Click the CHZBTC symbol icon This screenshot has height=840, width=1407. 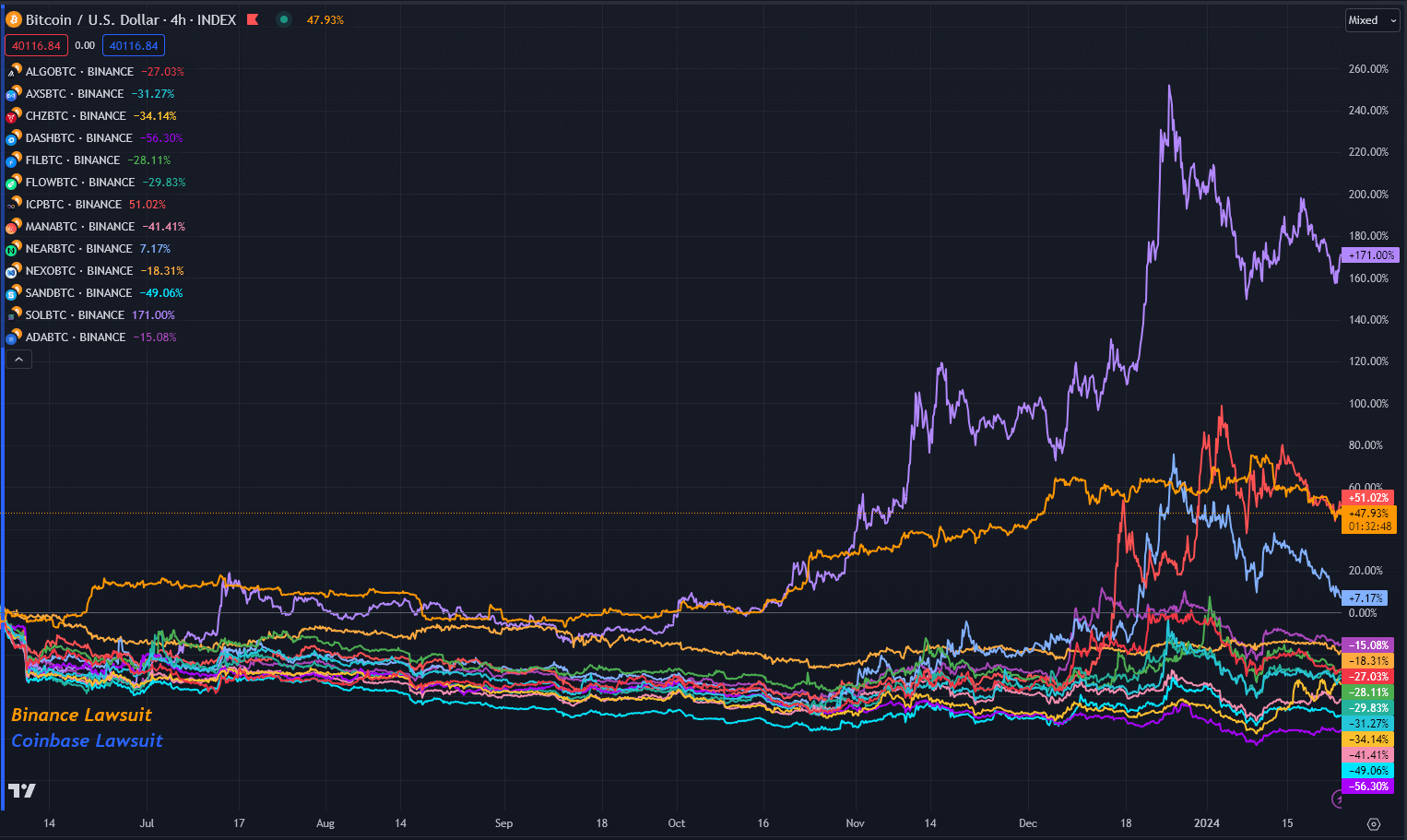pos(13,115)
